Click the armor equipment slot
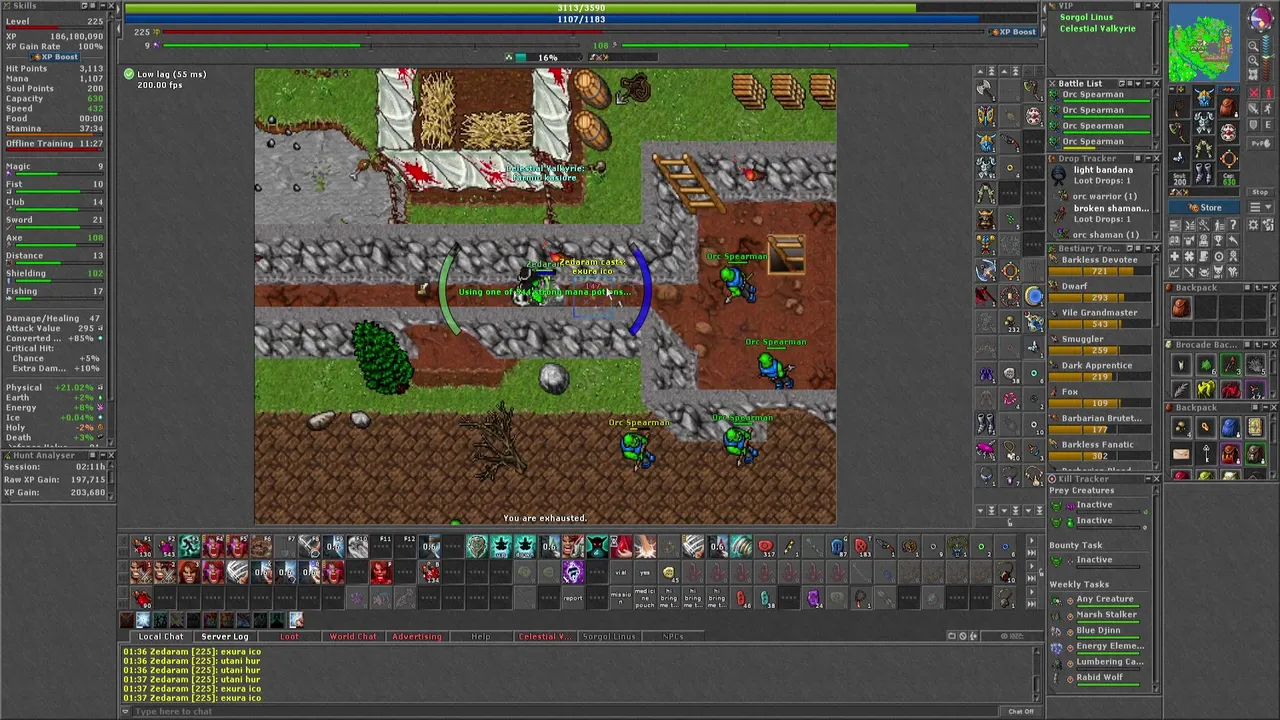The image size is (1280, 720). 1204,123
